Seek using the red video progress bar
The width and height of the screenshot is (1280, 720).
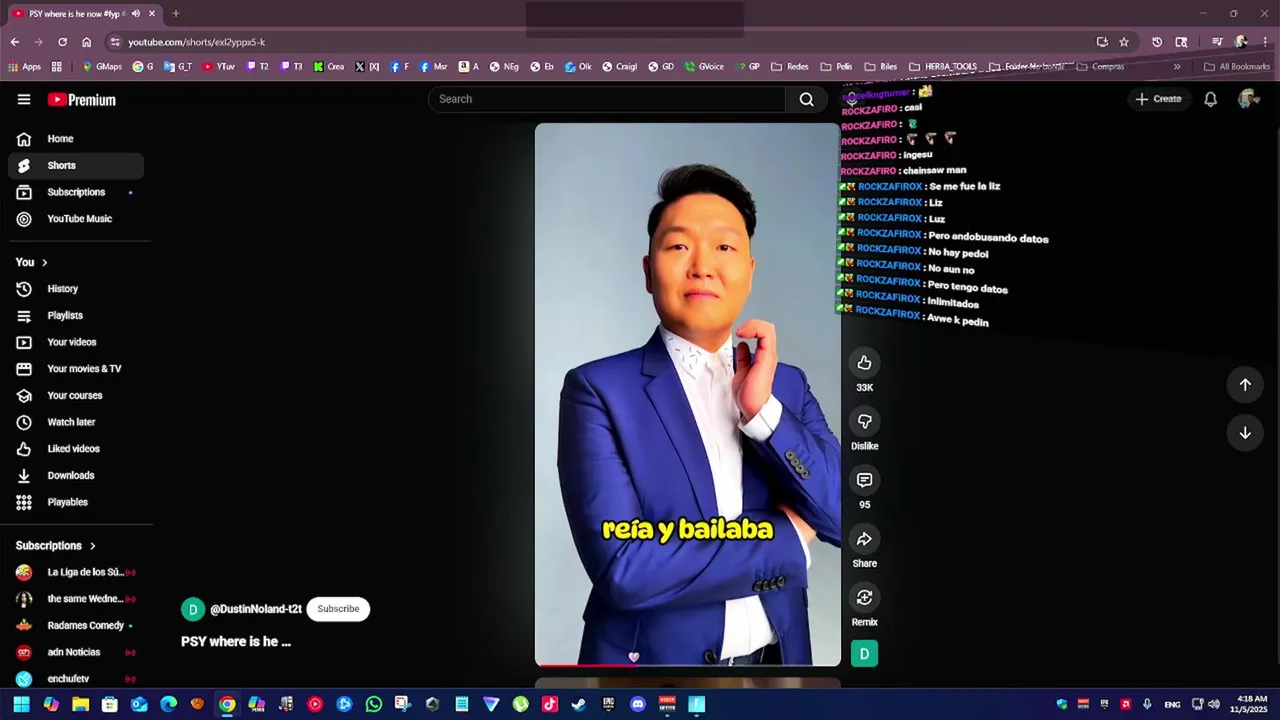tap(688, 664)
